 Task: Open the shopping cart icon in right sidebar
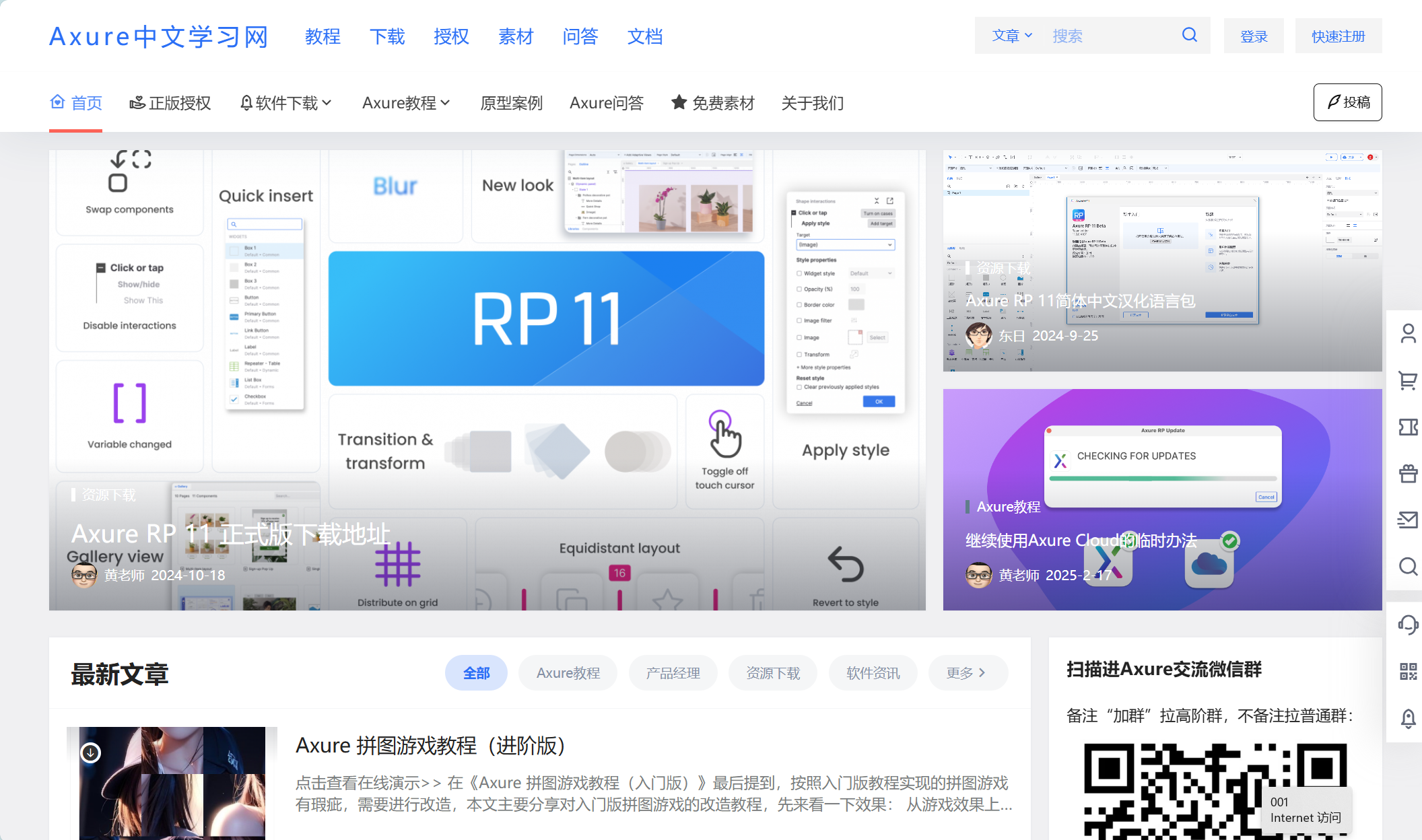click(1408, 380)
